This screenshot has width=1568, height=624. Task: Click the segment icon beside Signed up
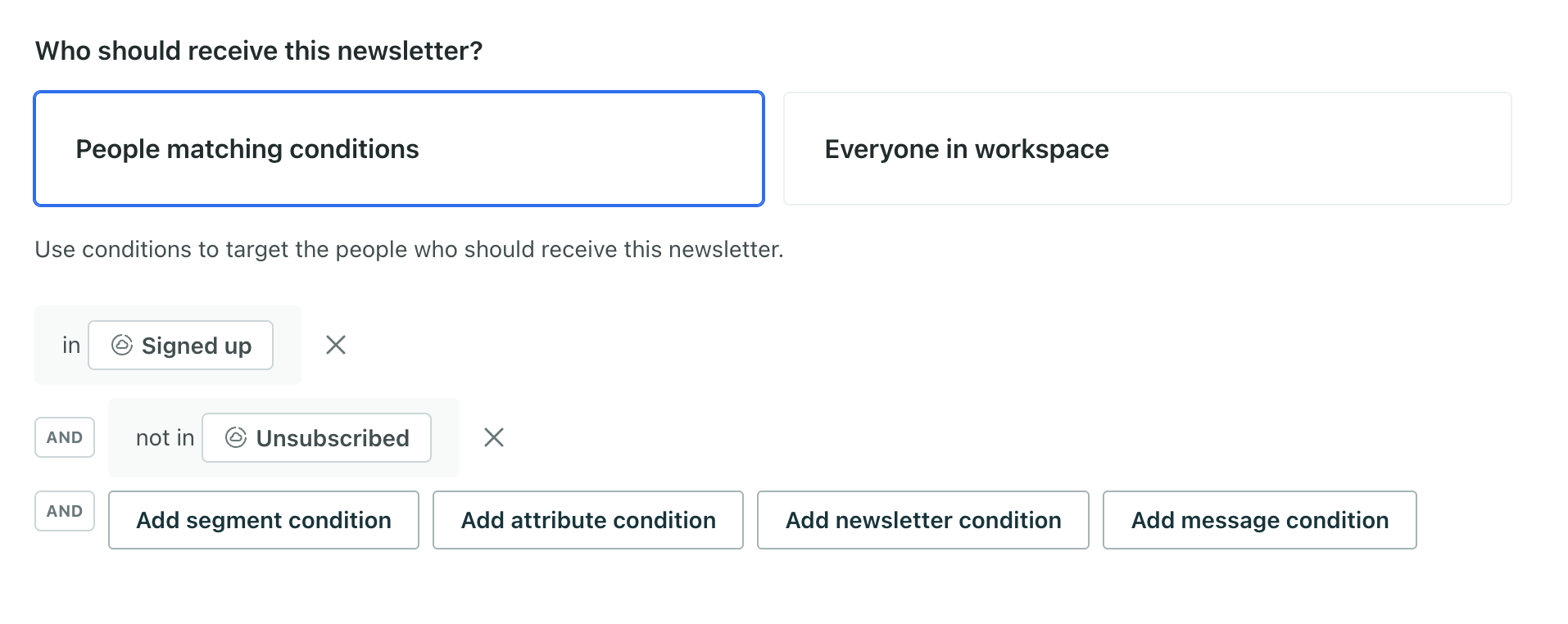point(122,345)
